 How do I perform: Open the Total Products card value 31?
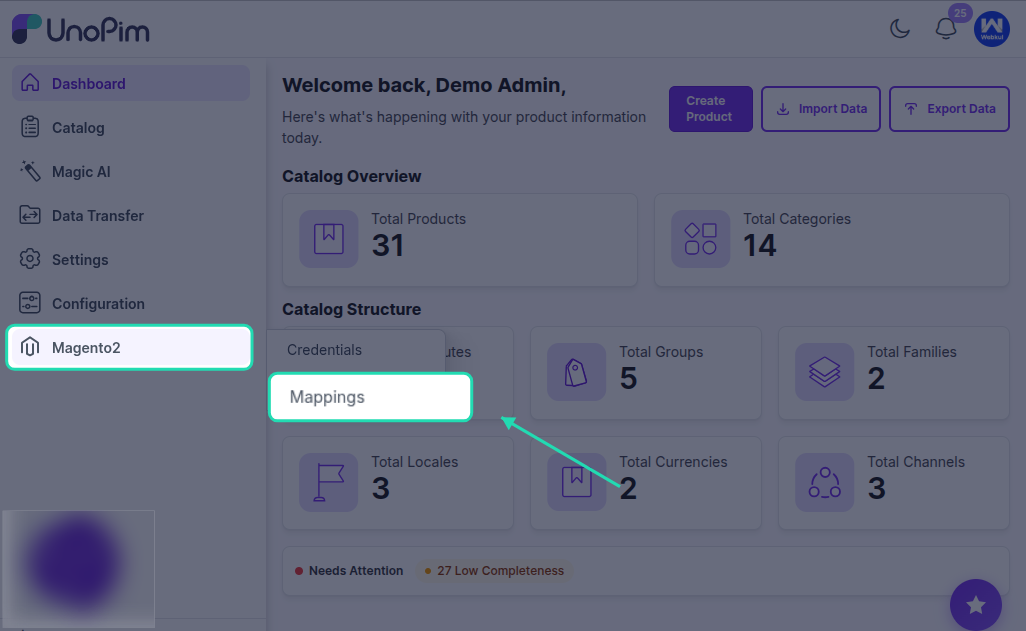coord(387,245)
